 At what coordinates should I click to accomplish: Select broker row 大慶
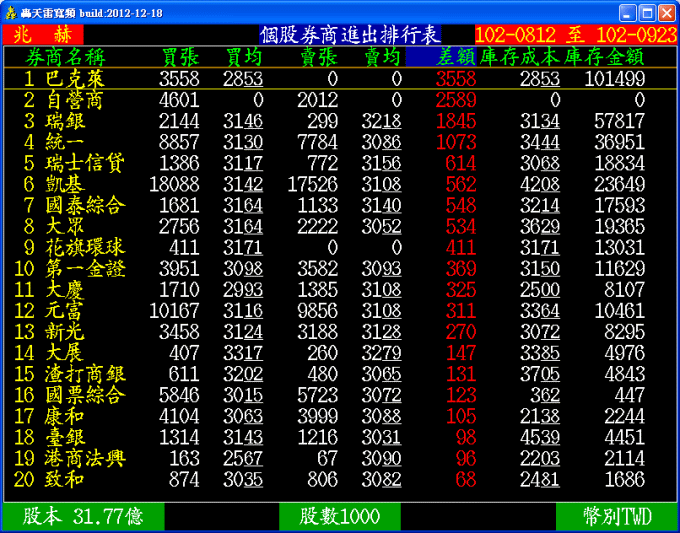pos(340,290)
